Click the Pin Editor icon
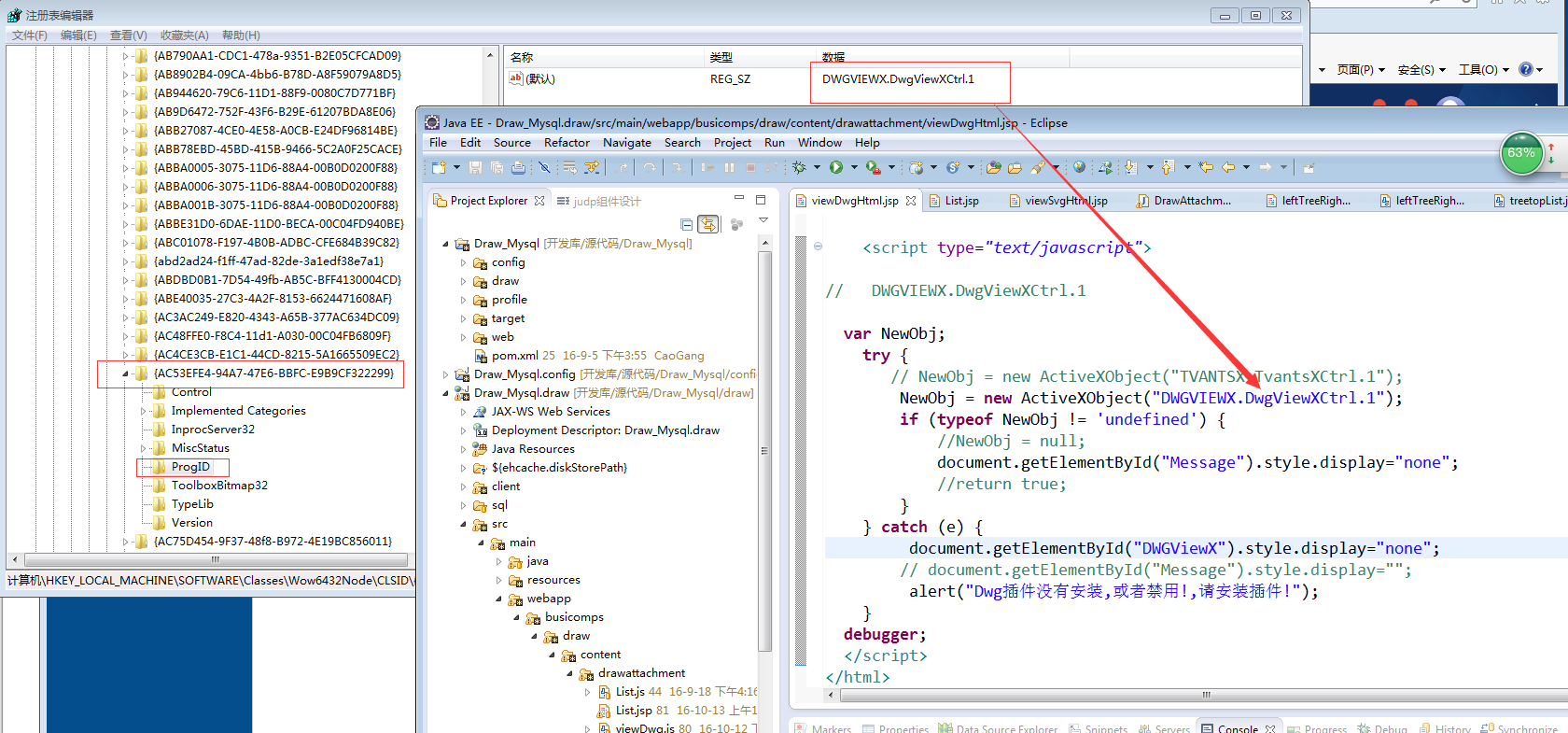1568x733 pixels. click(x=1309, y=167)
